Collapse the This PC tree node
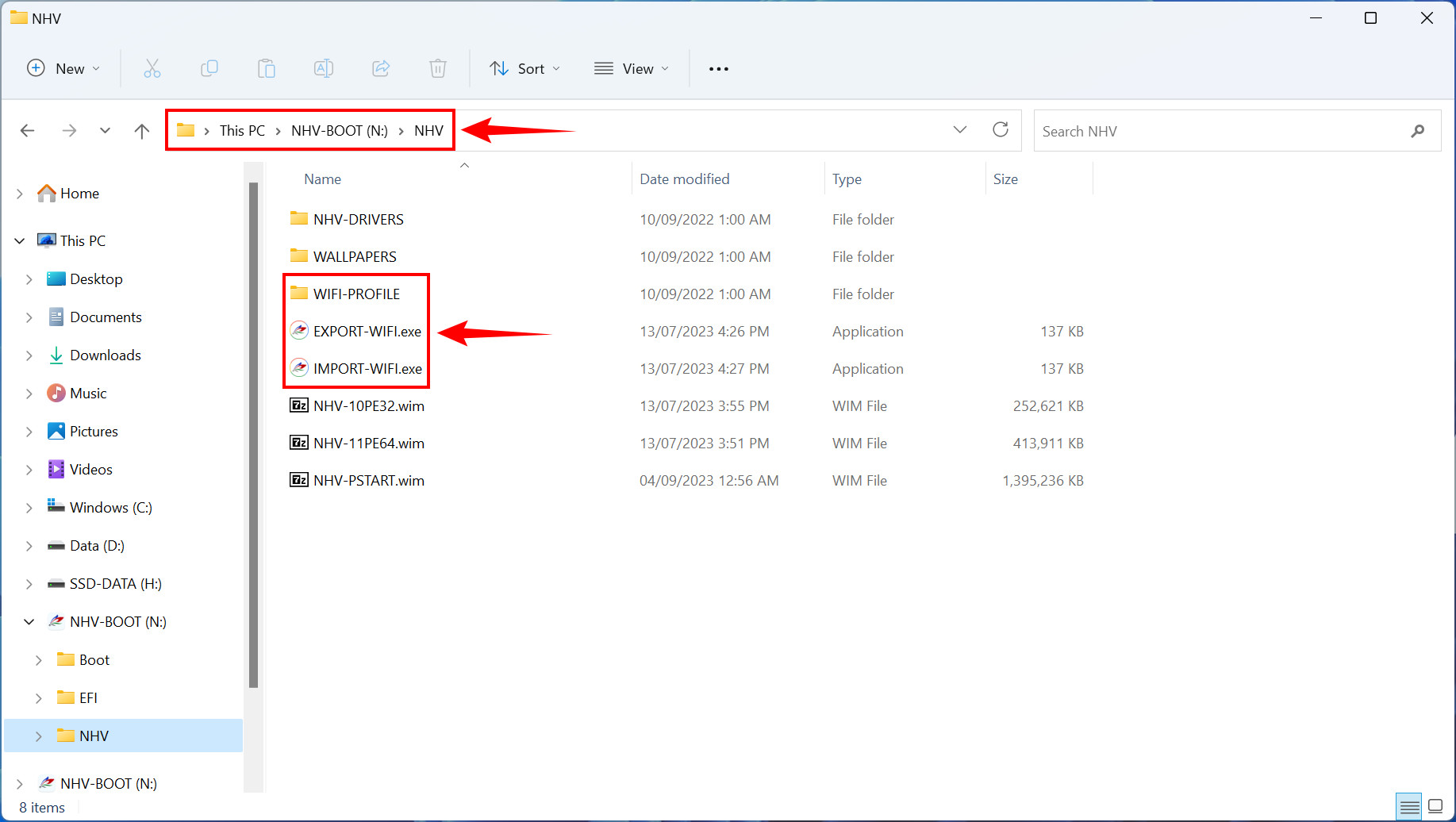 click(20, 241)
